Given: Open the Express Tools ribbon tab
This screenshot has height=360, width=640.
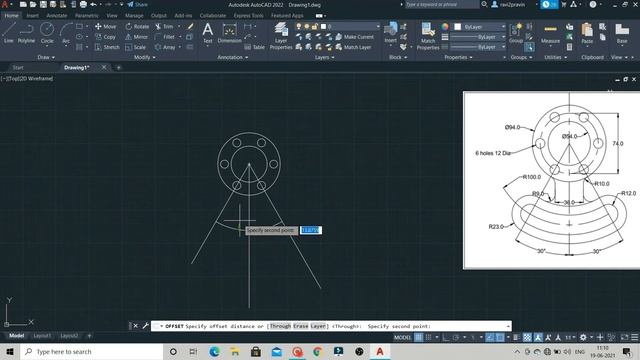Looking at the screenshot, I should point(248,16).
